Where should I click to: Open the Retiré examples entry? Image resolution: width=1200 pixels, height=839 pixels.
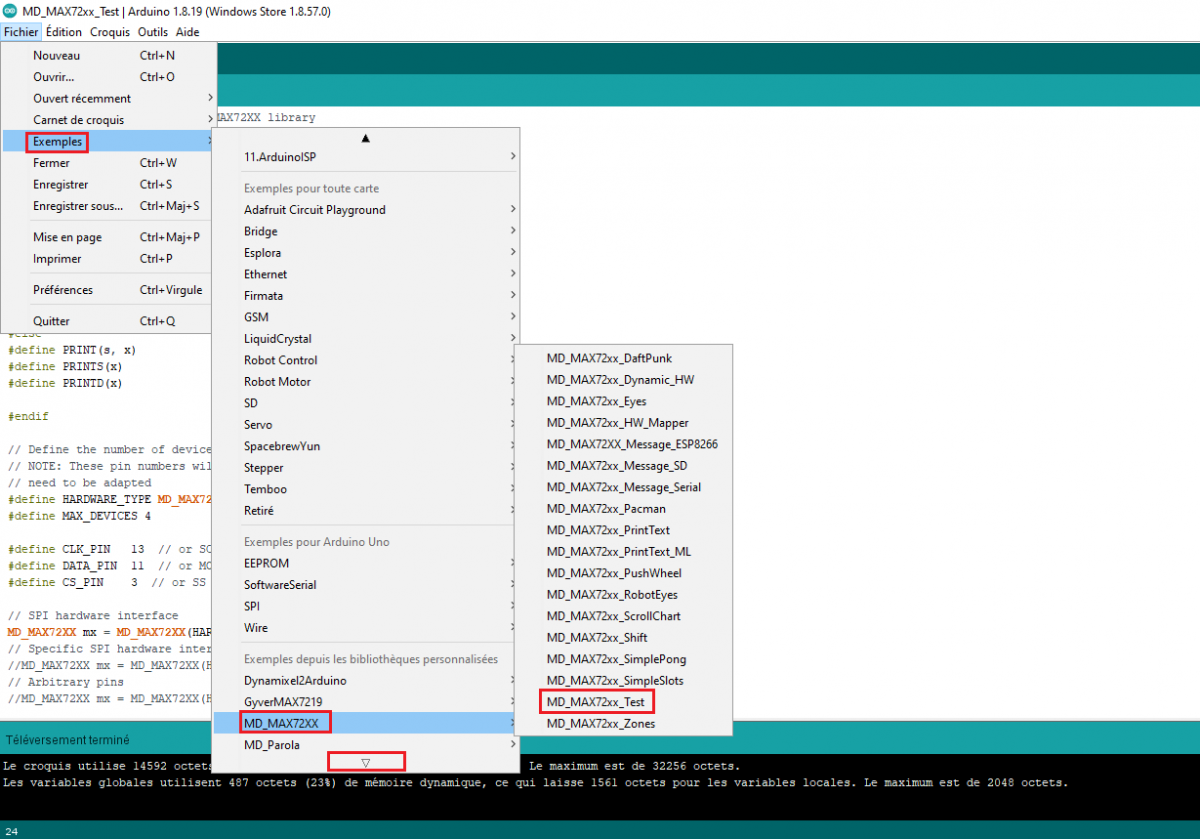pos(365,511)
